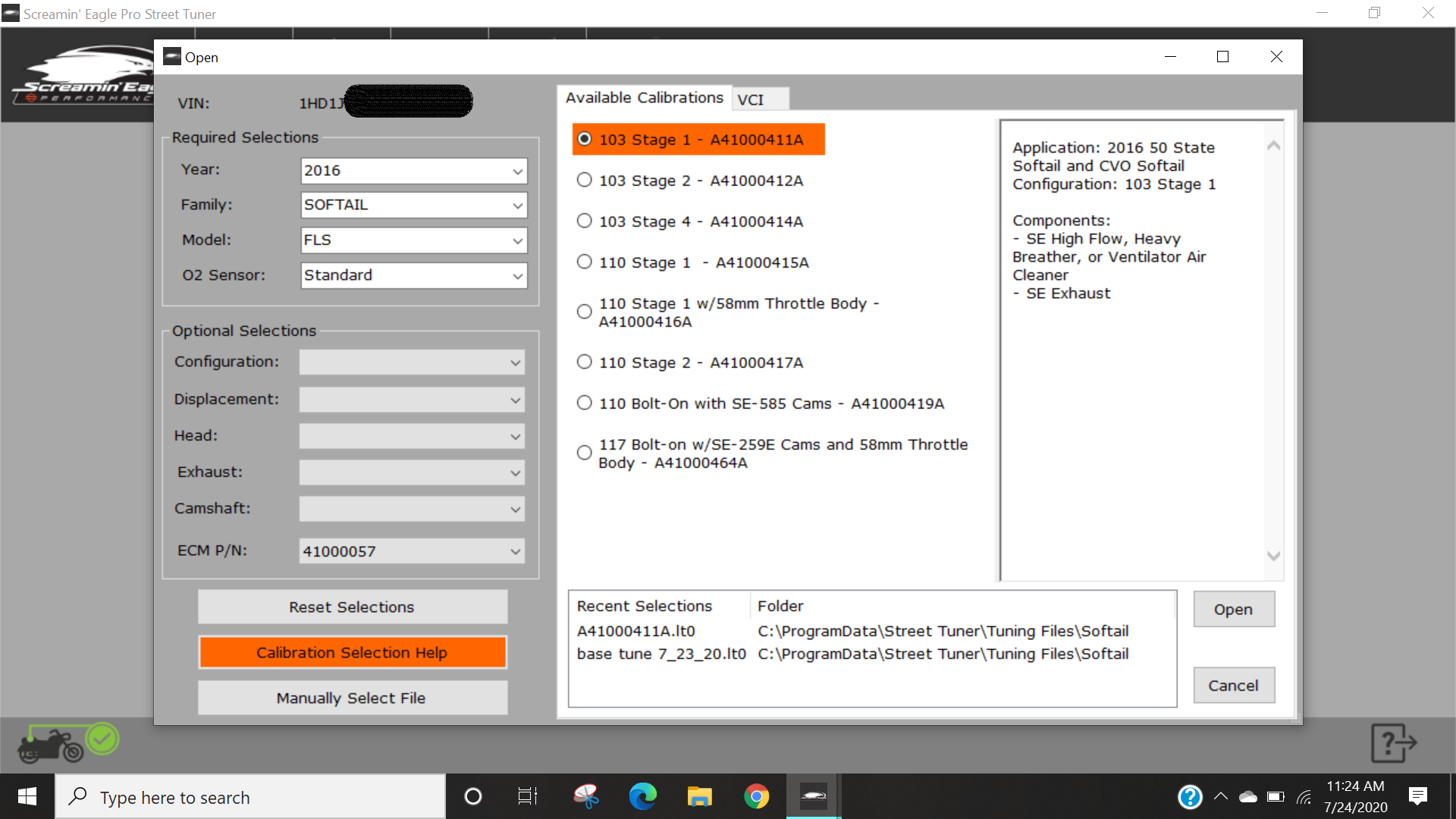Click the Calibration Selection Help button

(353, 652)
